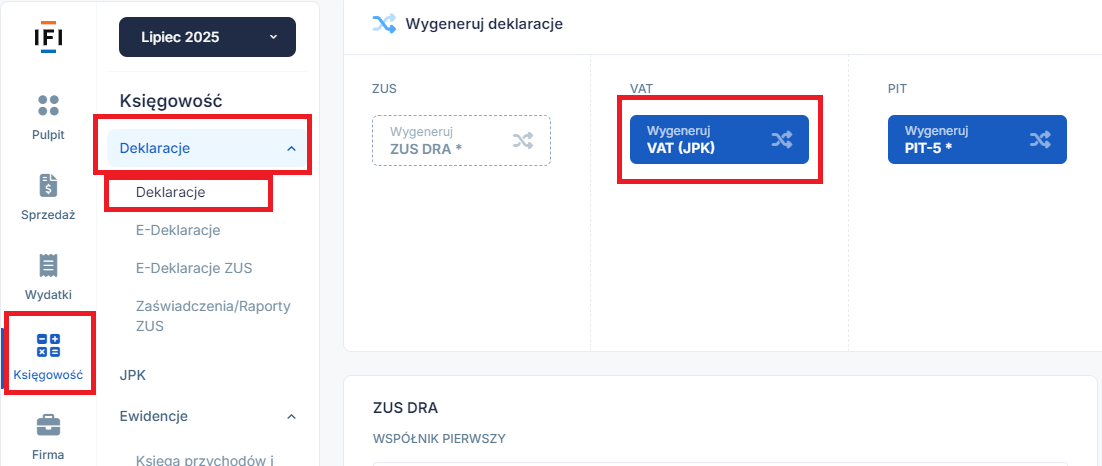This screenshot has height=466, width=1102.
Task: Collapse the Deklaracje section chevron
Action: tap(292, 148)
